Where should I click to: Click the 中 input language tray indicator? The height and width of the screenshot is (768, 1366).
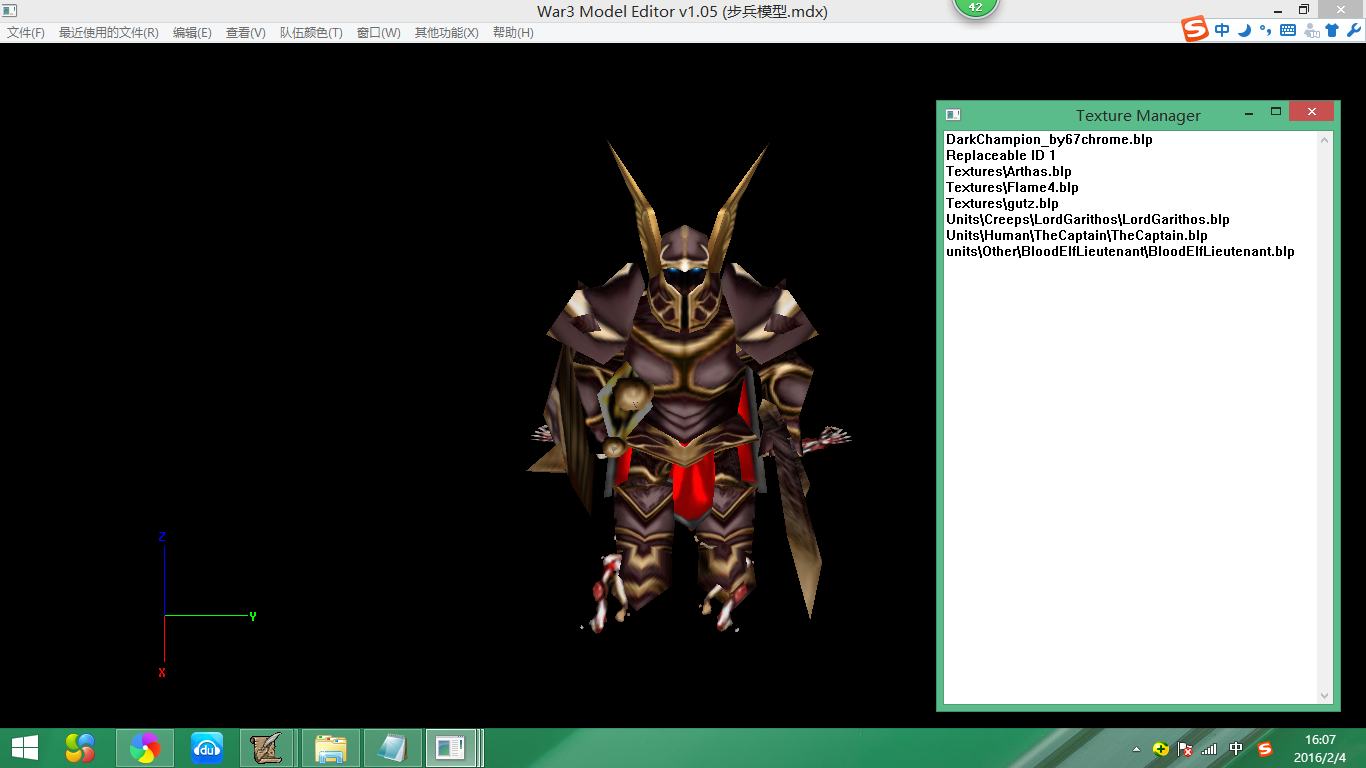coord(1236,748)
